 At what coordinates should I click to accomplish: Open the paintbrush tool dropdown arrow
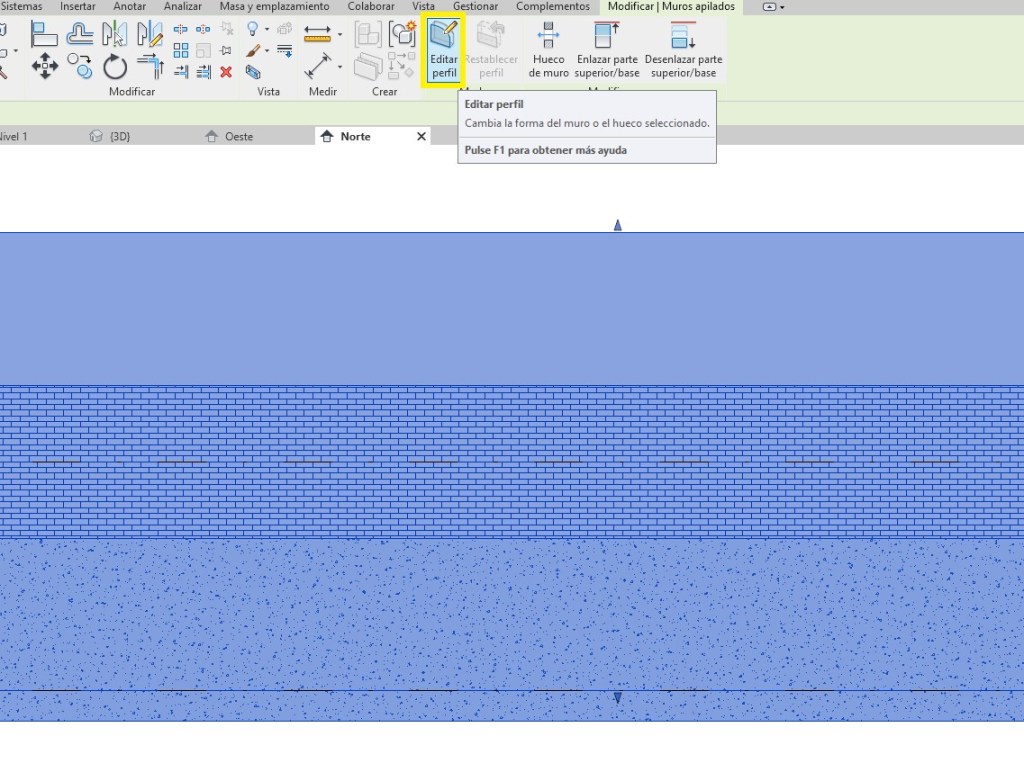(267, 51)
